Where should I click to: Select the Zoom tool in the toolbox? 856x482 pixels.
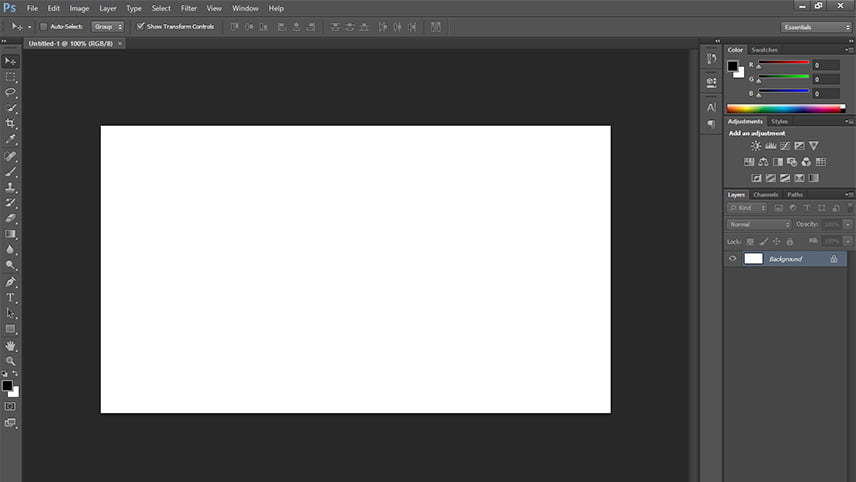pyautogui.click(x=10, y=361)
